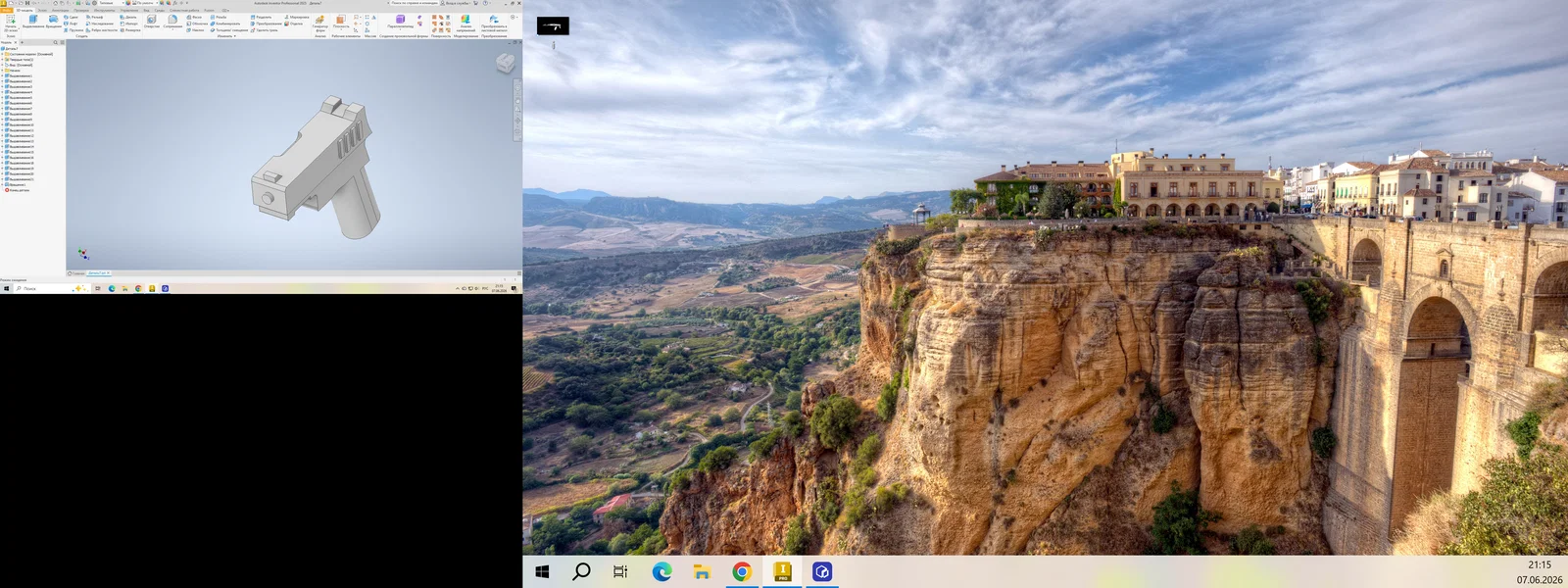Expand the Начало (Origin) folder
The height and width of the screenshot is (588, 1568).
coord(2,71)
